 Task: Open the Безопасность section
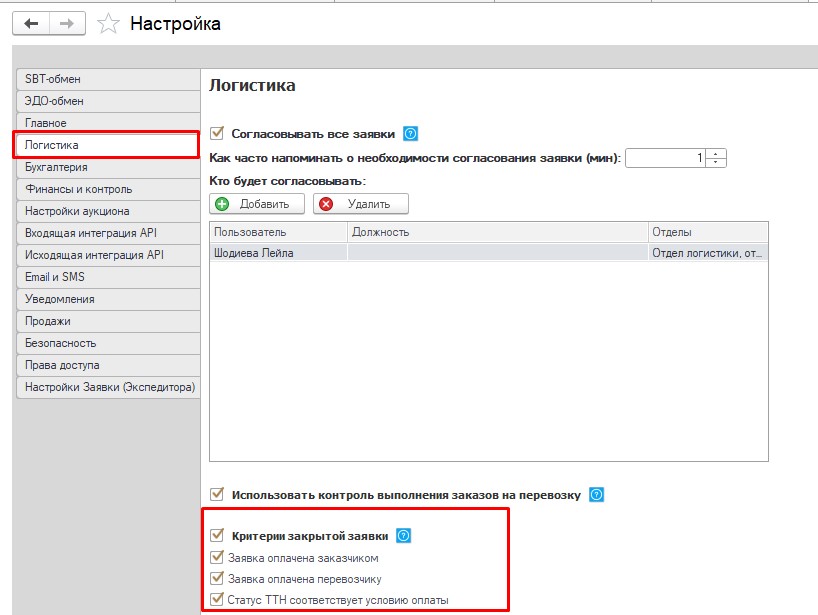109,343
